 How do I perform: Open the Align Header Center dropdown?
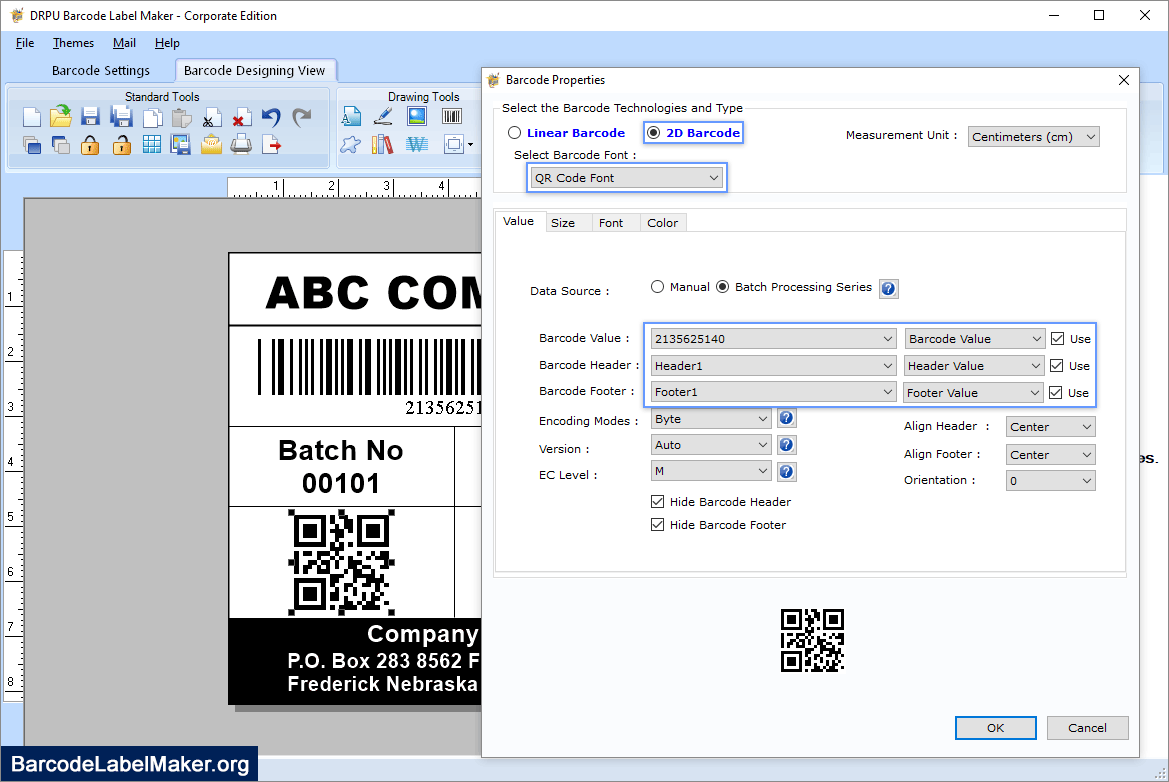pos(1050,426)
